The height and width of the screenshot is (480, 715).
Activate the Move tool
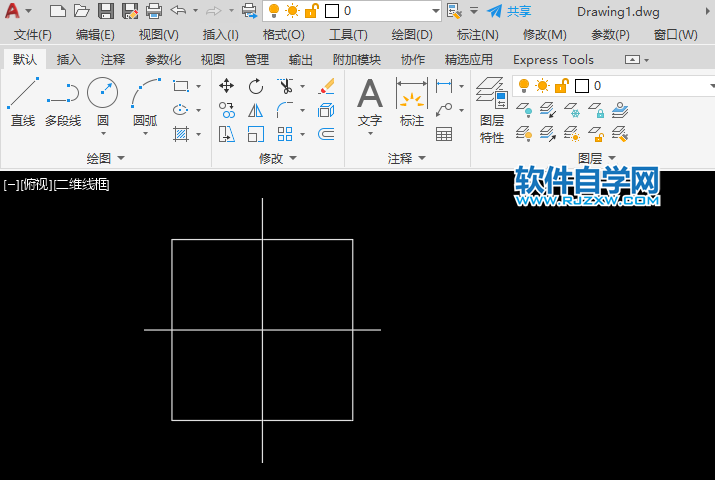(227, 86)
